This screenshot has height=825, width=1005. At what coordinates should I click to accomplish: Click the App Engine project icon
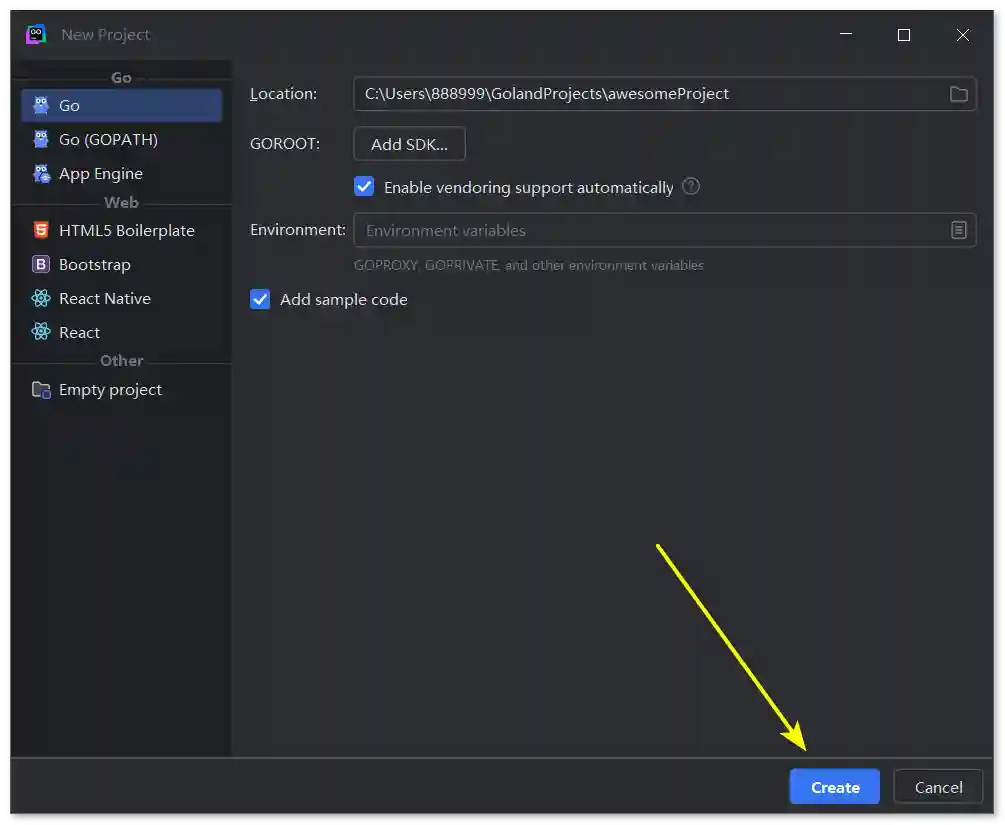(x=41, y=173)
